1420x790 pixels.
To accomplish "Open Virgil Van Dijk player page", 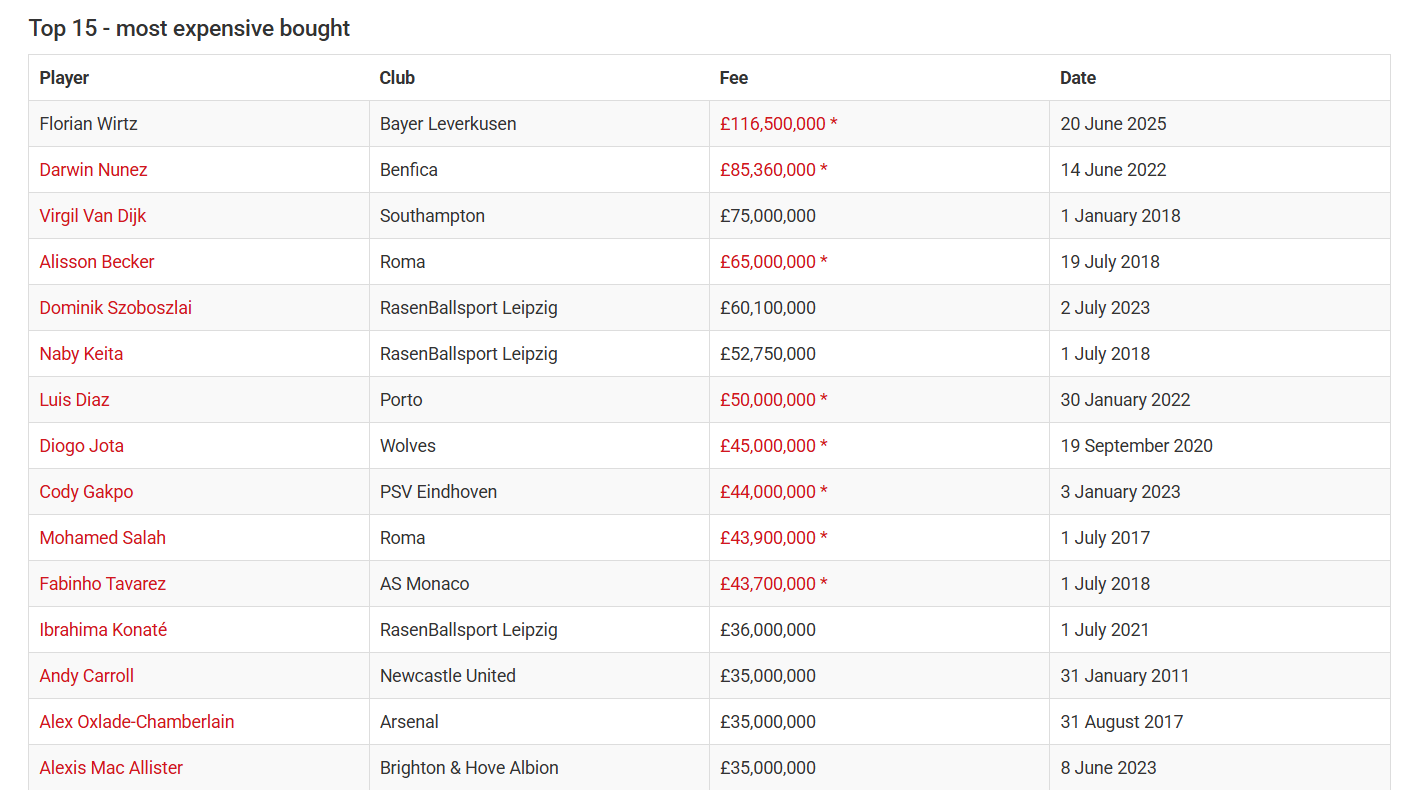I will pyautogui.click(x=93, y=216).
